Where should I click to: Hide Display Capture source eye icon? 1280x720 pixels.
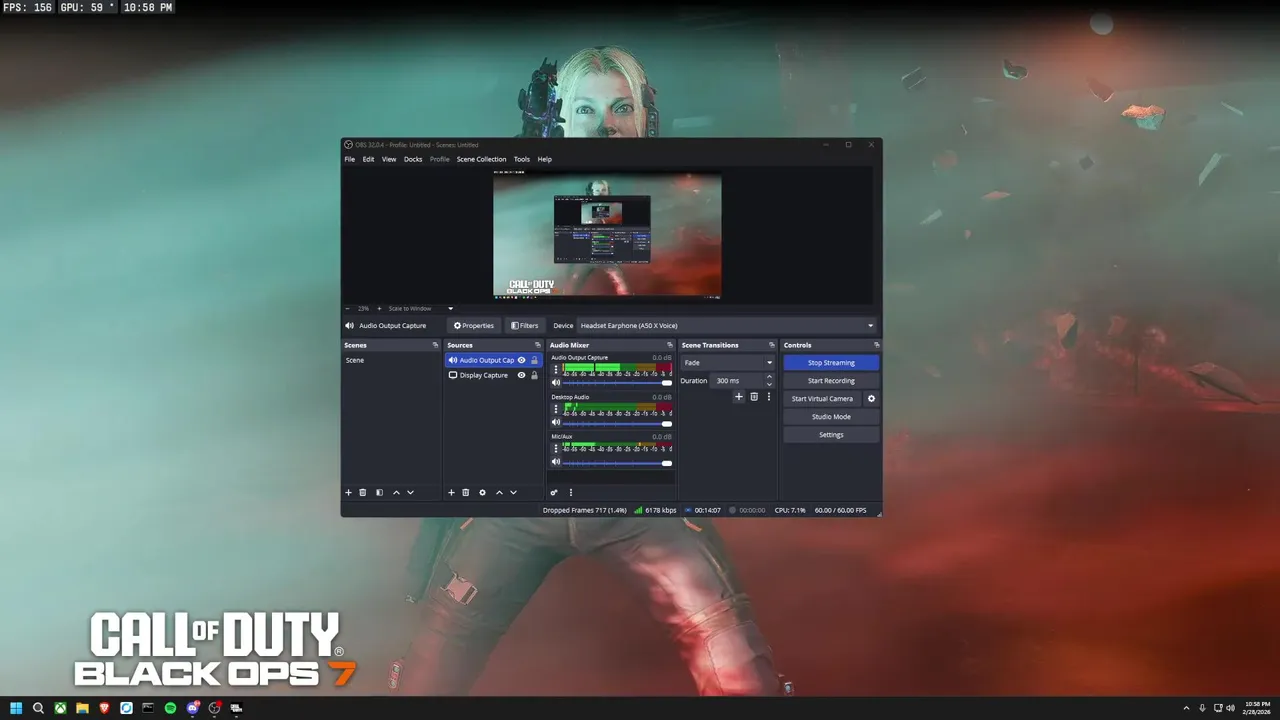click(521, 375)
